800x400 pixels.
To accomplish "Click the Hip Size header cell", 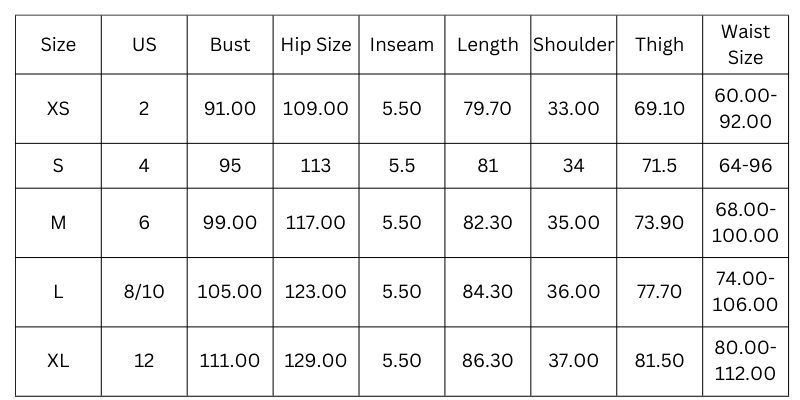I will point(316,45).
